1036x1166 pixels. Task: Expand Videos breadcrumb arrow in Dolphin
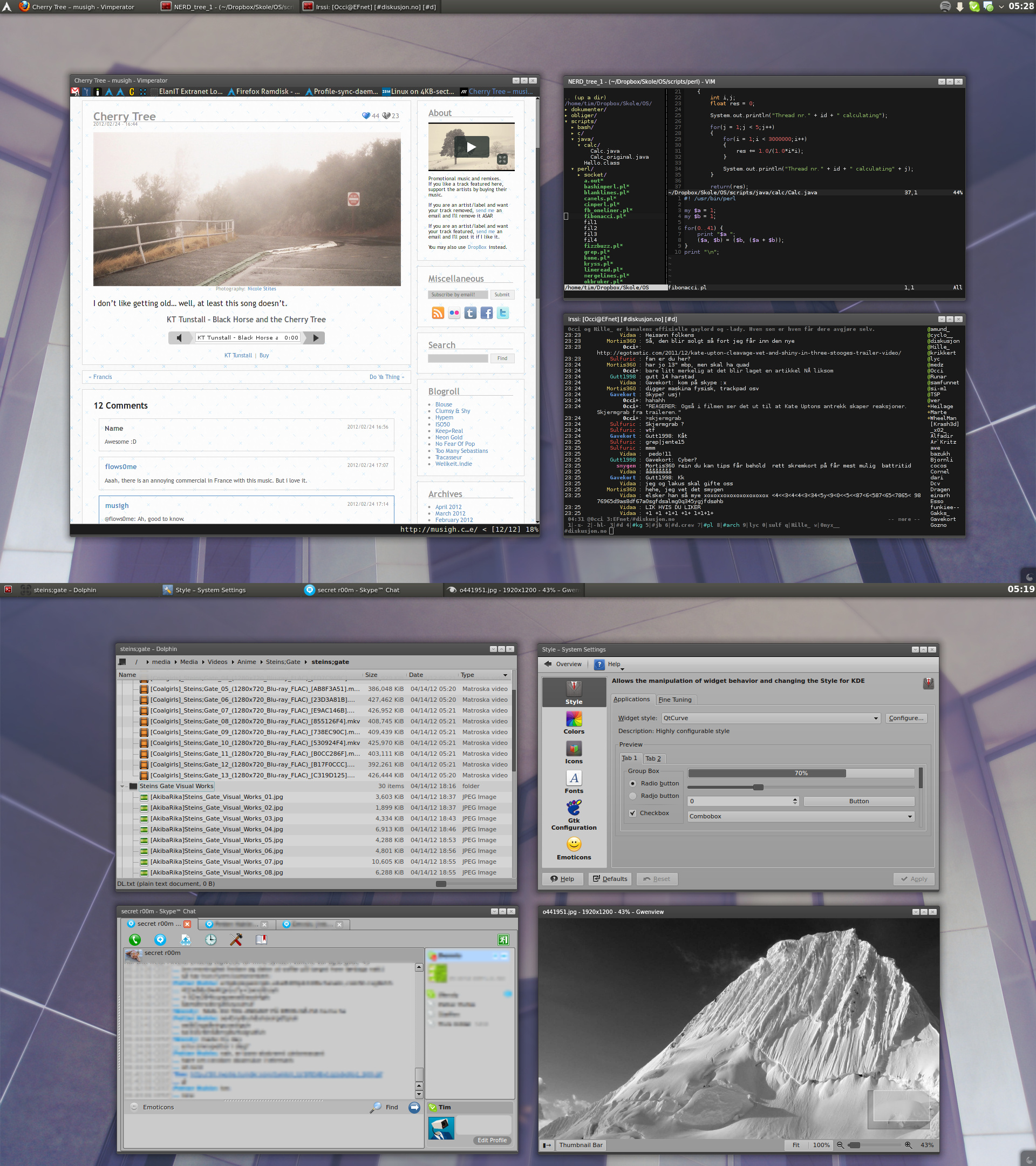pyautogui.click(x=233, y=662)
